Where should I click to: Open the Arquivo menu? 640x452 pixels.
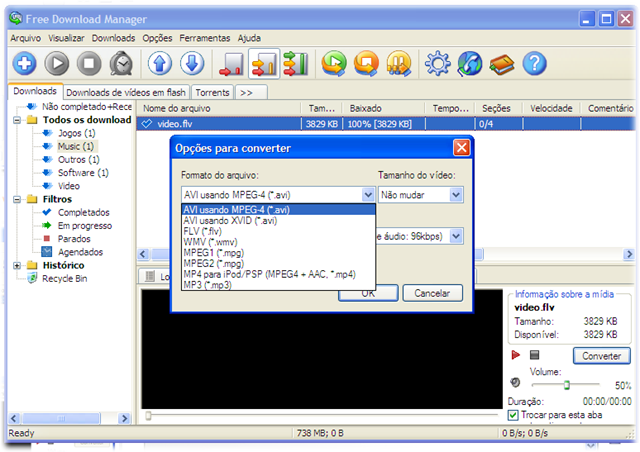25,38
